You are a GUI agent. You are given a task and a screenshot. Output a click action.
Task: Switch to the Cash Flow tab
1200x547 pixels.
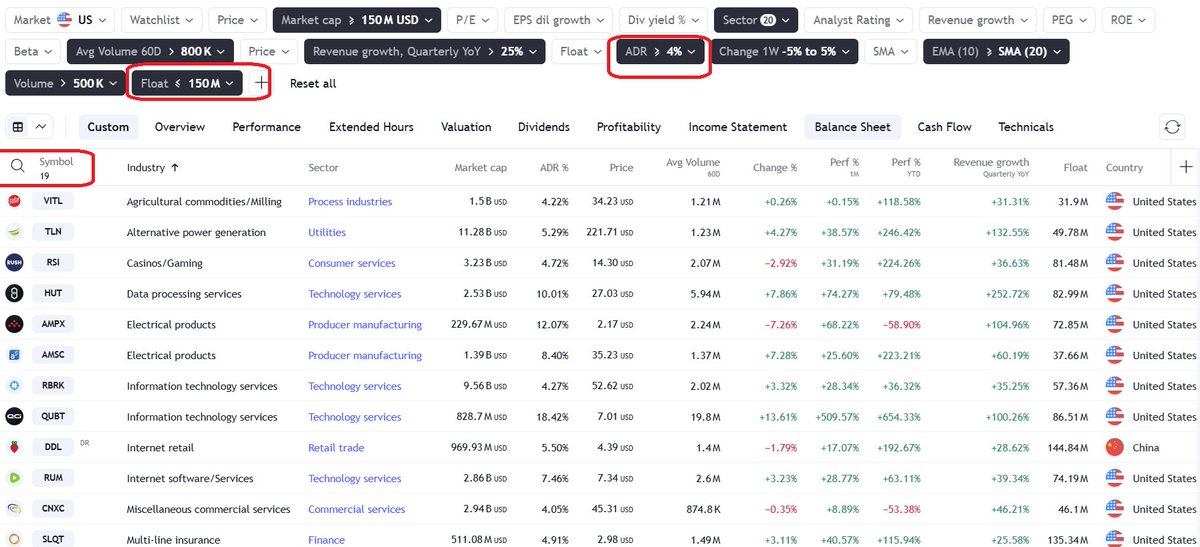(x=944, y=127)
